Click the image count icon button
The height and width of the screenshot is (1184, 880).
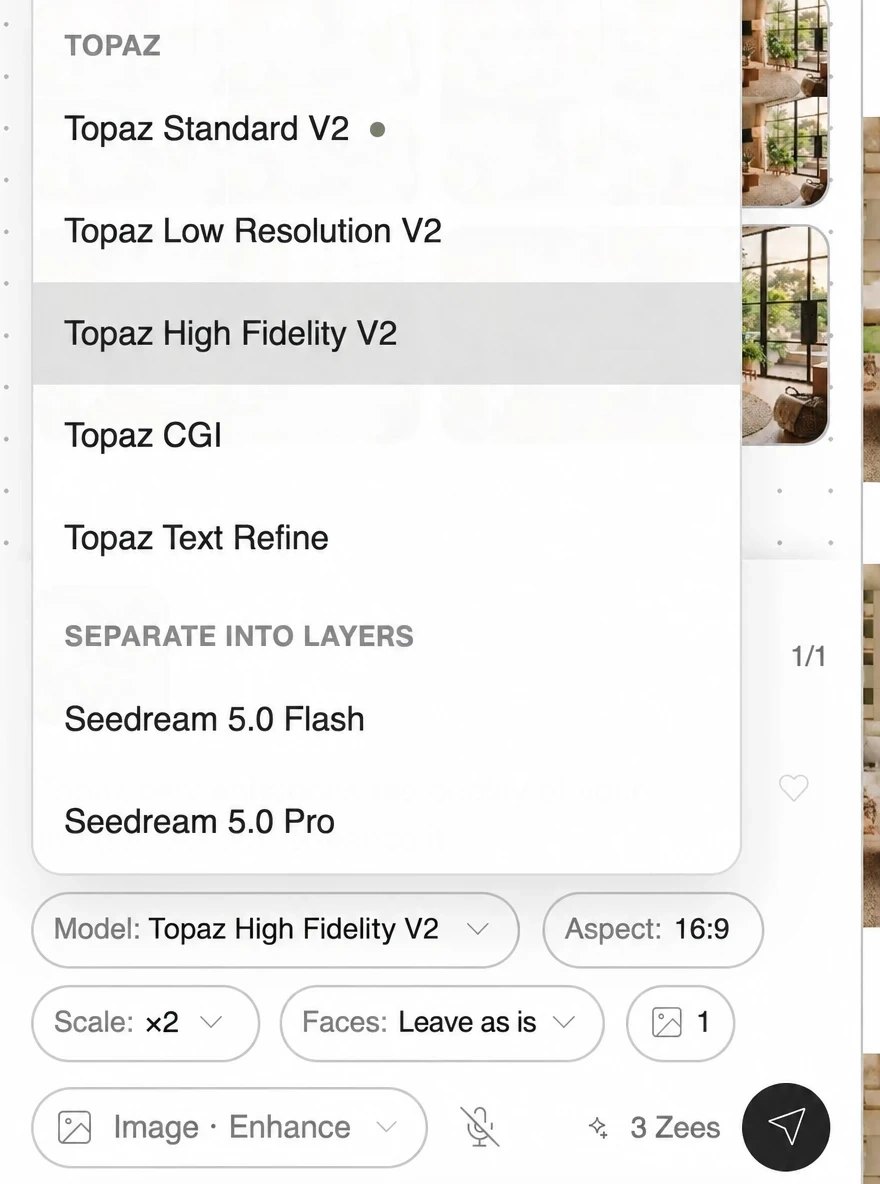(x=680, y=1022)
